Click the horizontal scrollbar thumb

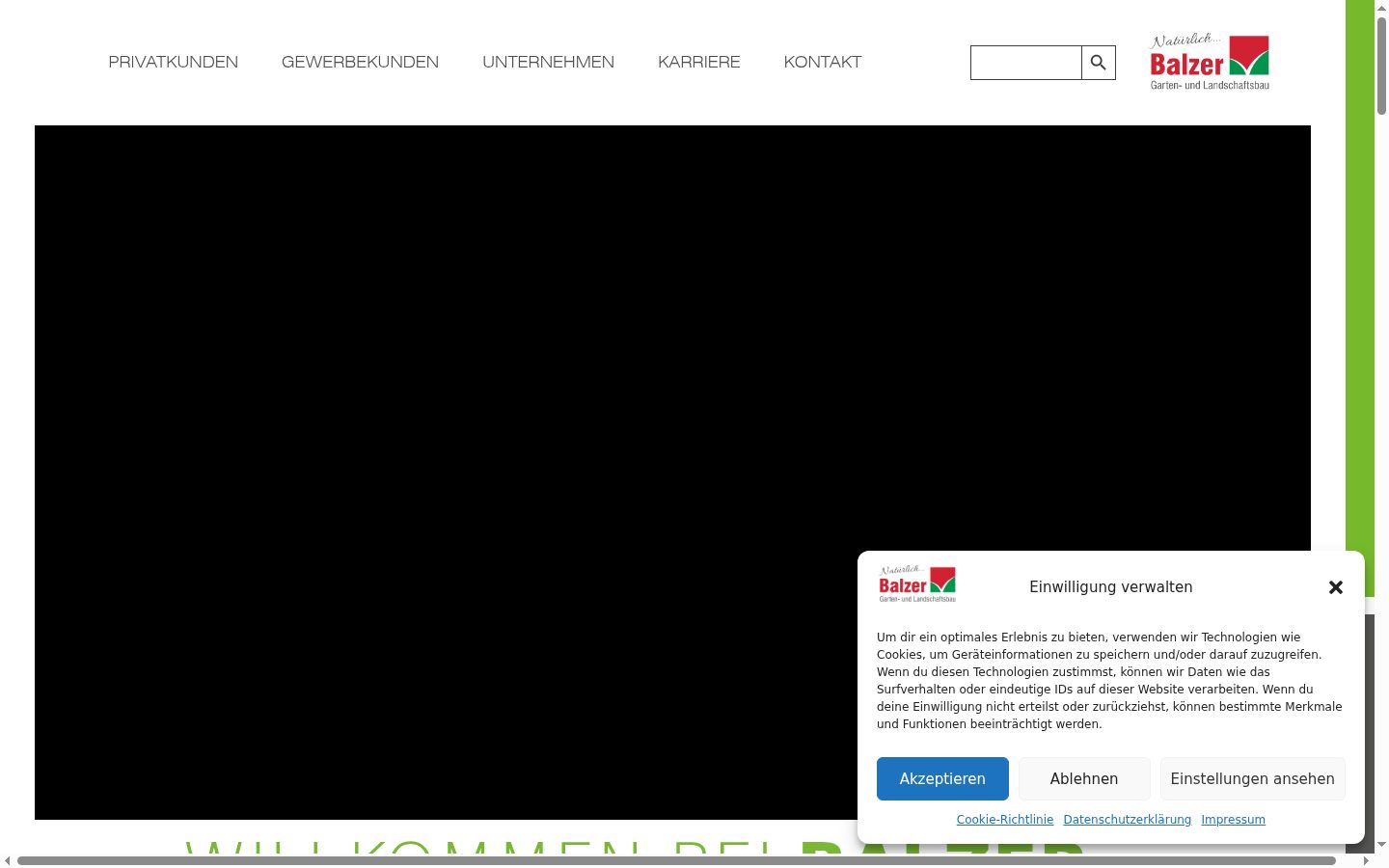click(x=676, y=860)
